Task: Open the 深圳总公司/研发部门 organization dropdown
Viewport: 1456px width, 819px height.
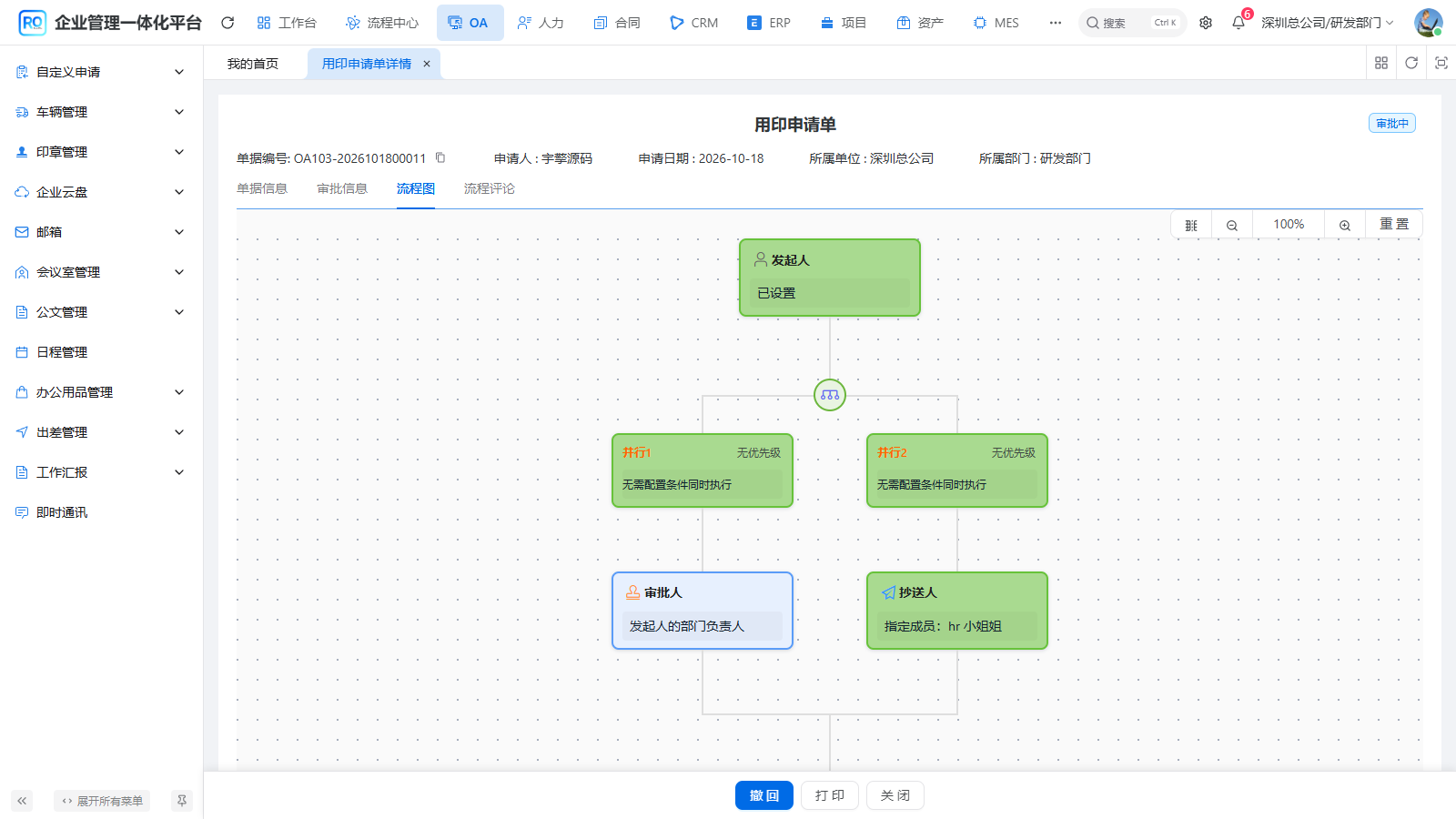Action: 1328,23
